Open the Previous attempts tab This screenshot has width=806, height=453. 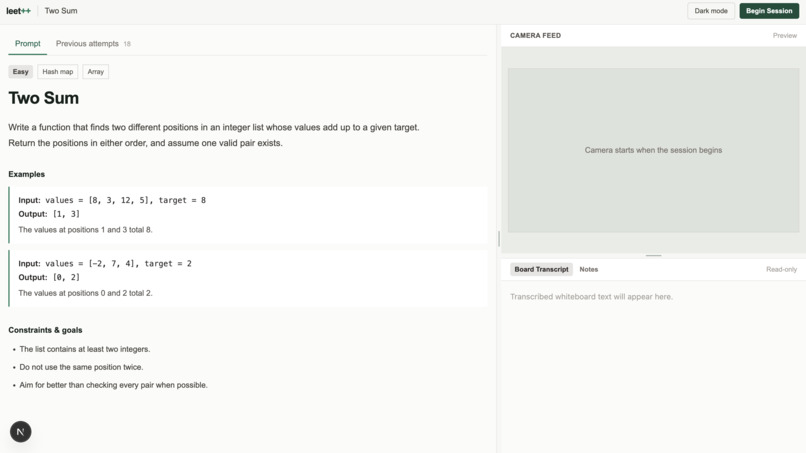[x=93, y=44]
